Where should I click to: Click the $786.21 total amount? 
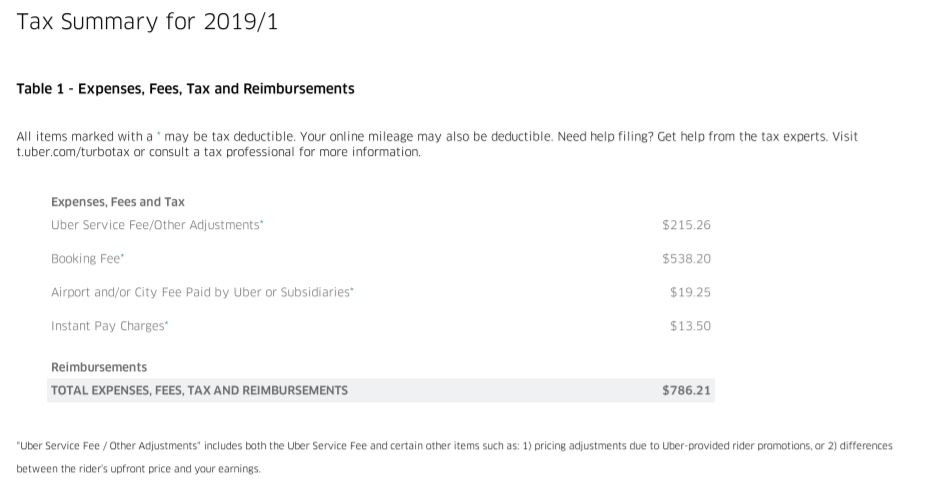686,390
